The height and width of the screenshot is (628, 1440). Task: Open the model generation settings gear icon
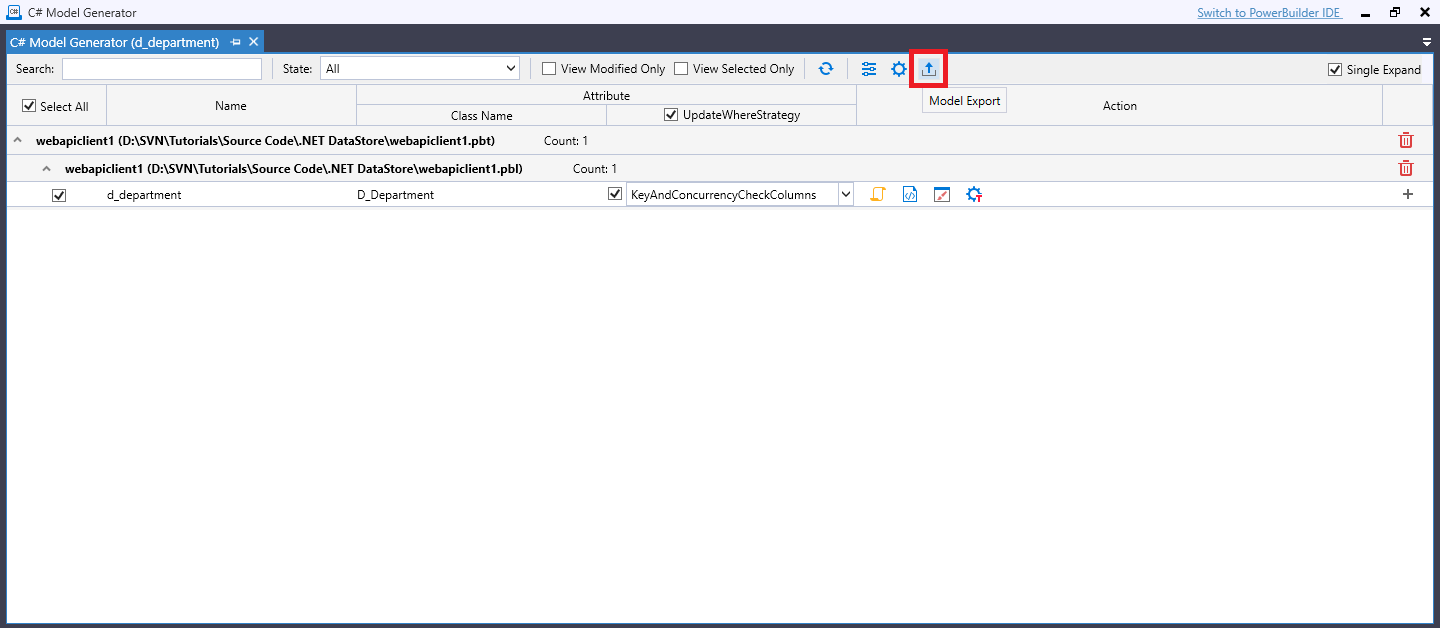(898, 68)
